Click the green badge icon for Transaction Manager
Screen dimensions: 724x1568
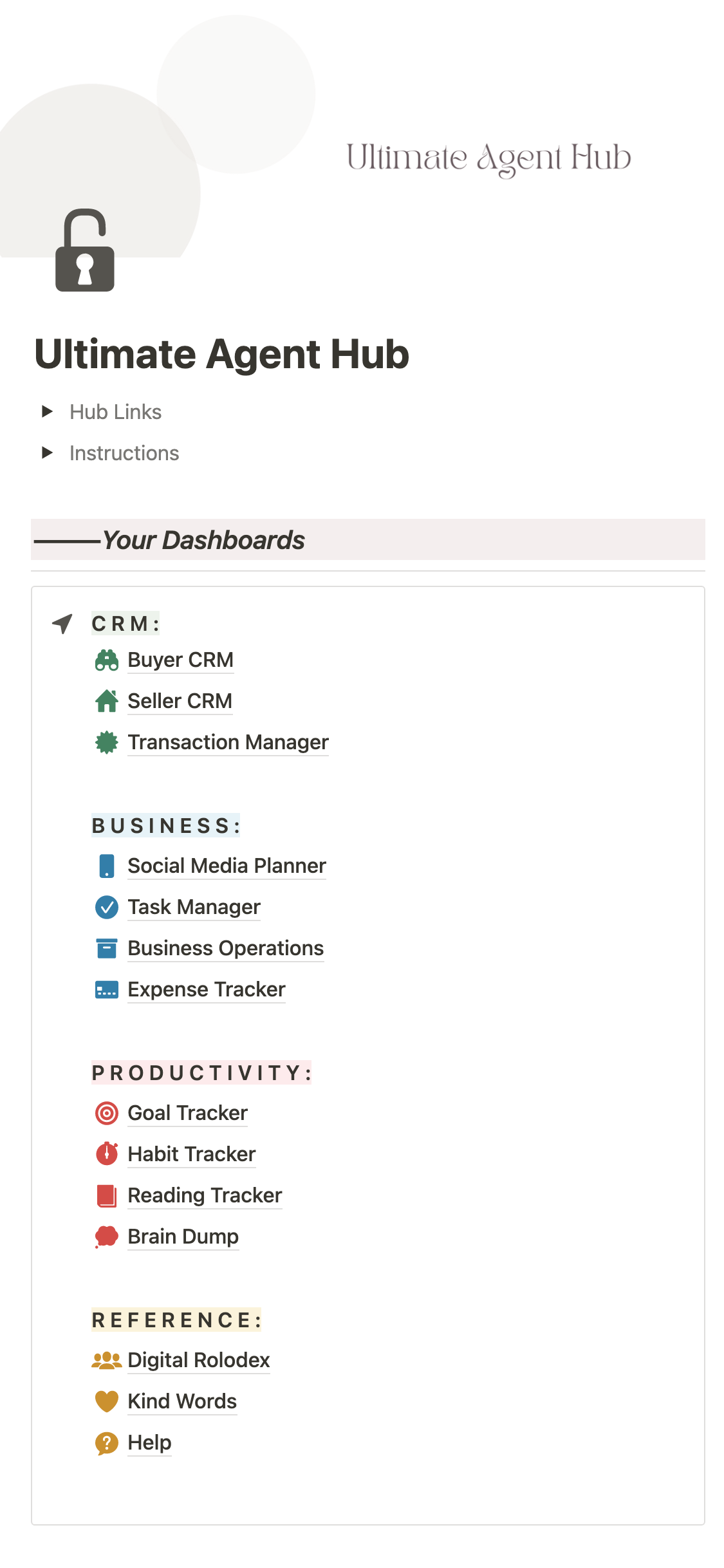pos(107,742)
